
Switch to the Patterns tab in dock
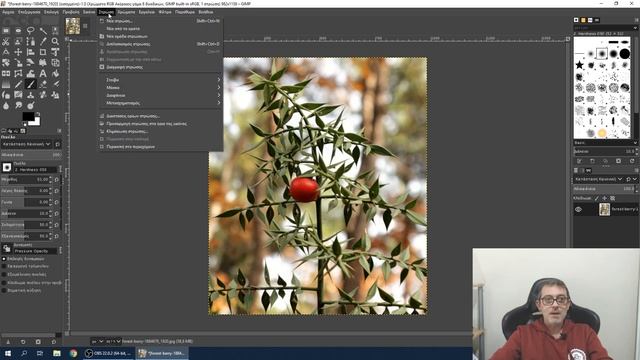583,20
